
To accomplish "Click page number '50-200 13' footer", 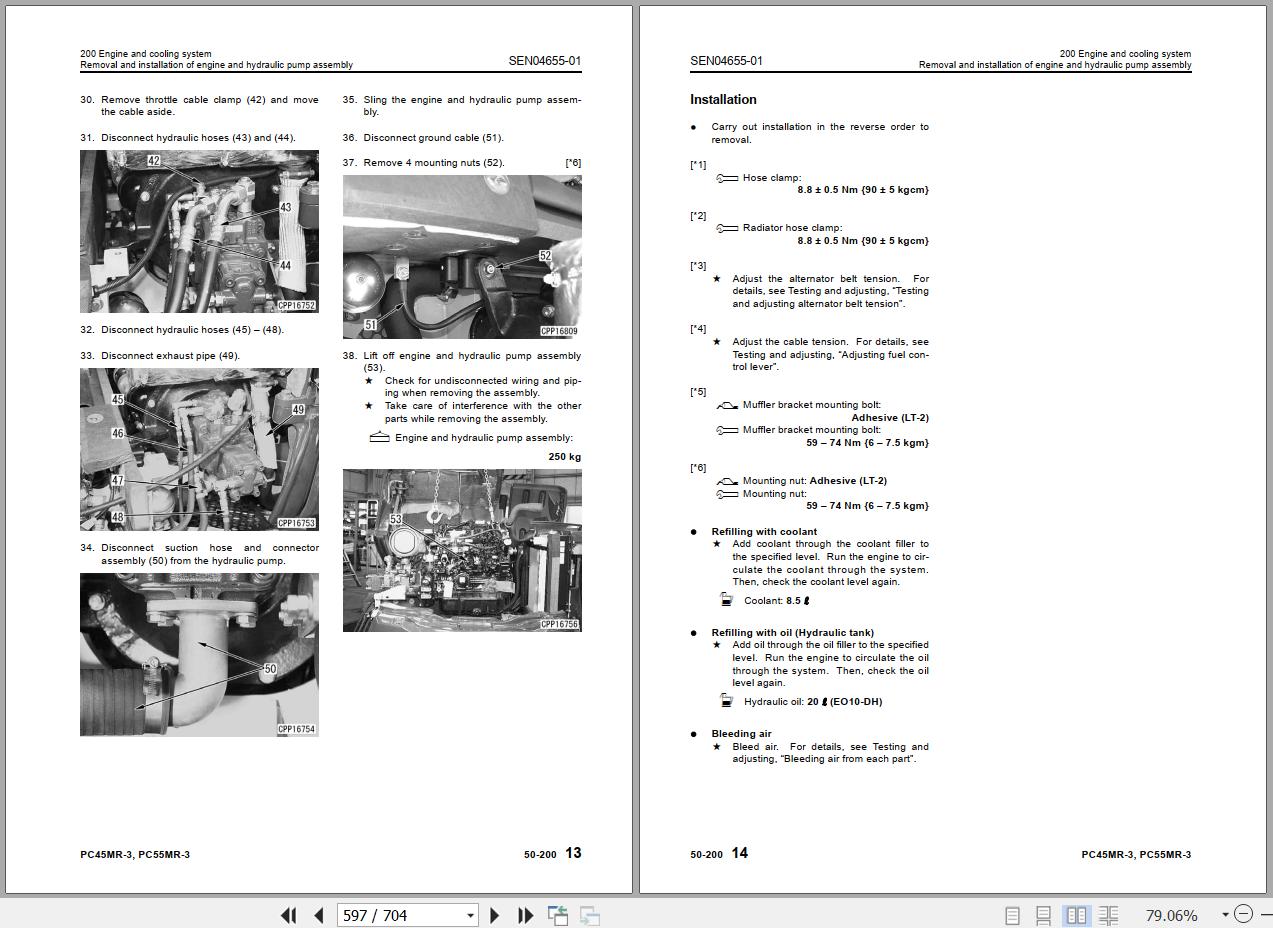I will 552,853.
